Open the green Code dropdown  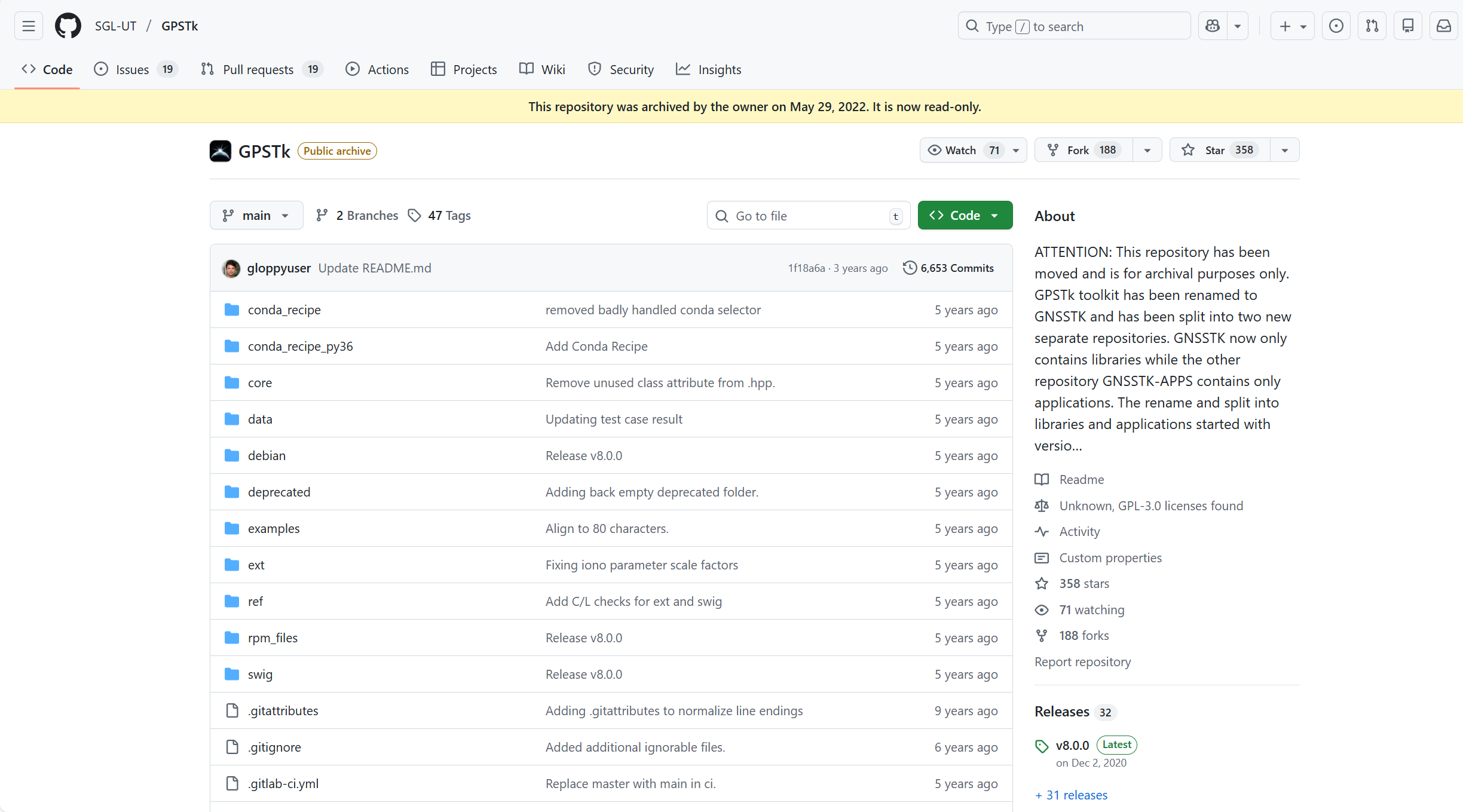tap(965, 216)
